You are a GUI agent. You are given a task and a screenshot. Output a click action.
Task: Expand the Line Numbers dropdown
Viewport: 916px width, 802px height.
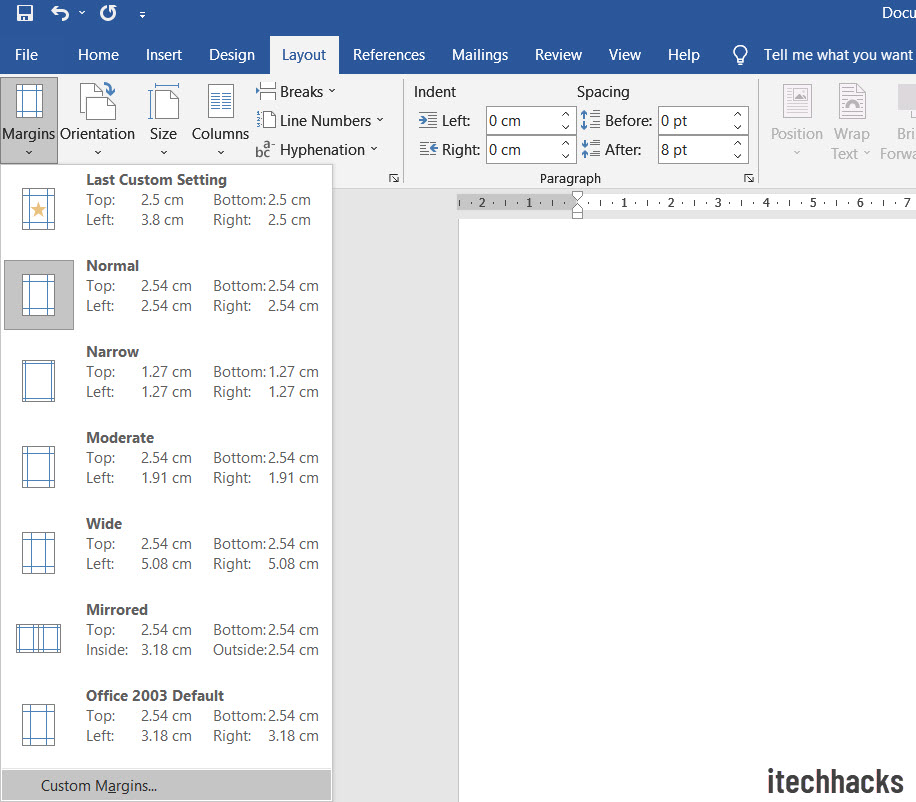pyautogui.click(x=320, y=121)
